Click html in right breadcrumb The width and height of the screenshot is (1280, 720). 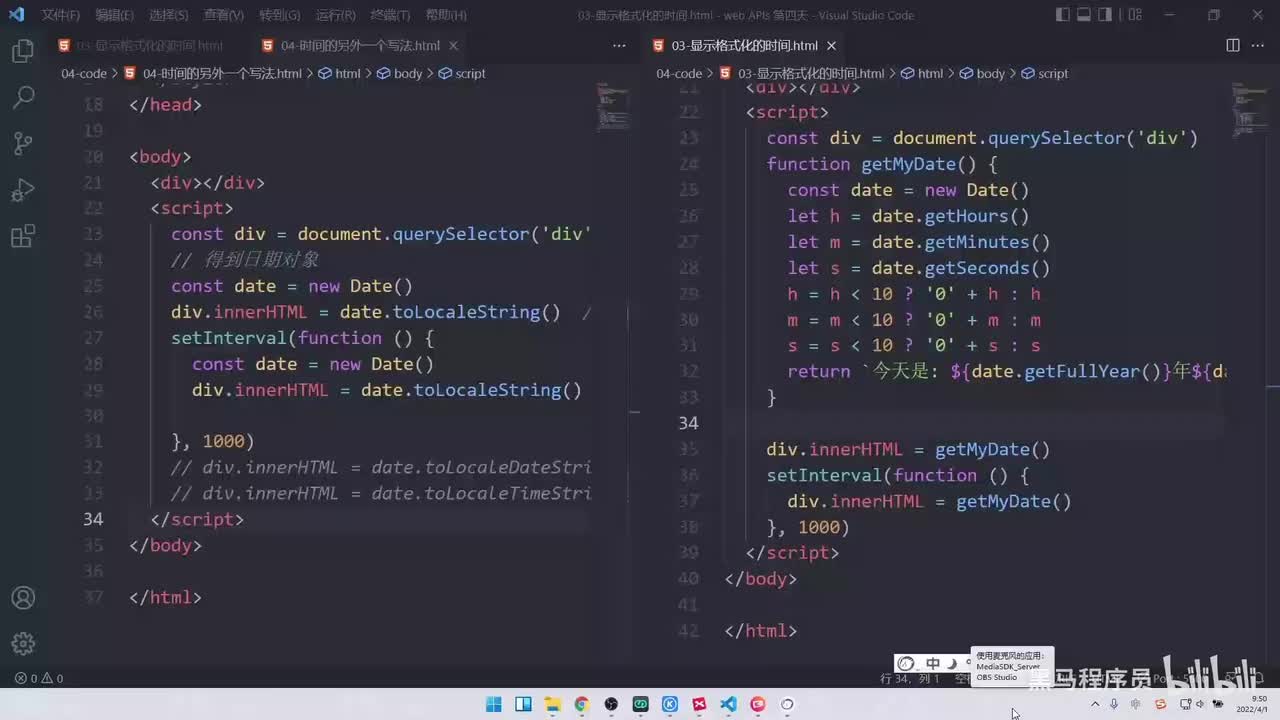pyautogui.click(x=930, y=74)
